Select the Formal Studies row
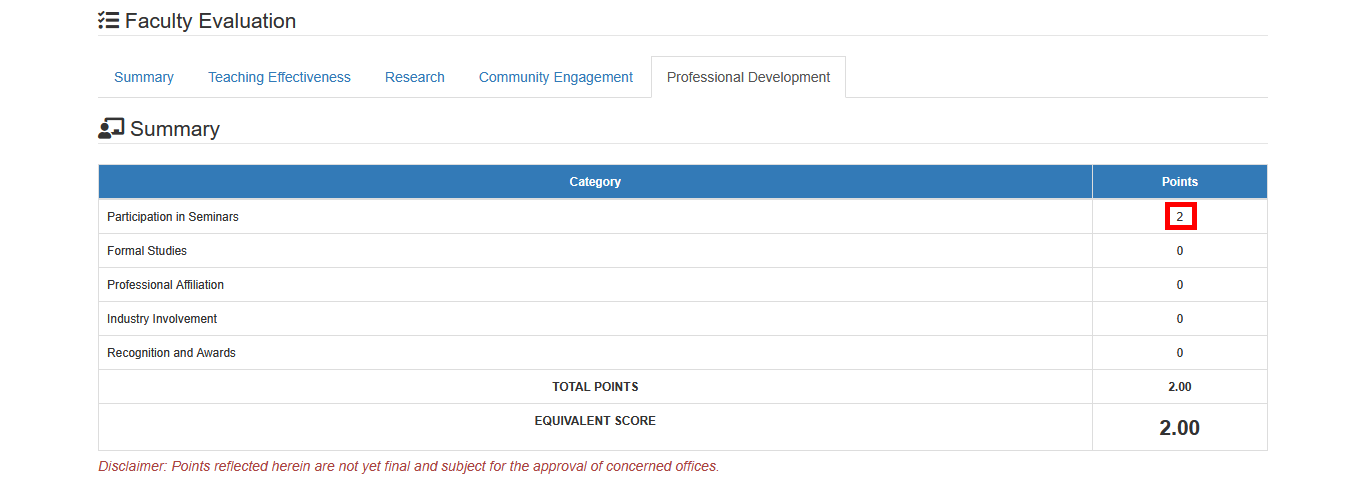The width and height of the screenshot is (1358, 493). [683, 250]
